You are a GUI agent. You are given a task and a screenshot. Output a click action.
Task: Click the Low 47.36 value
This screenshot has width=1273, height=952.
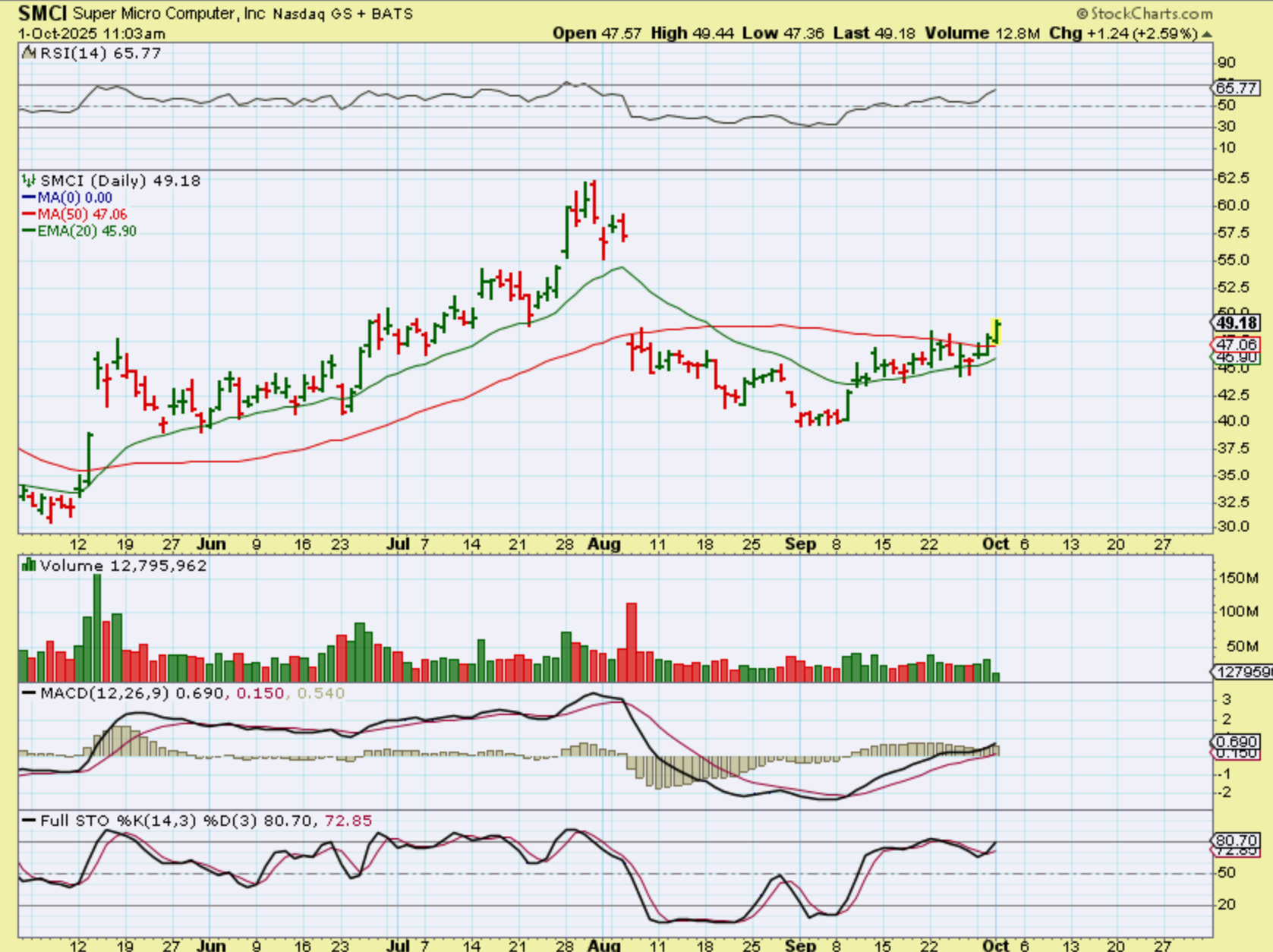[x=783, y=33]
